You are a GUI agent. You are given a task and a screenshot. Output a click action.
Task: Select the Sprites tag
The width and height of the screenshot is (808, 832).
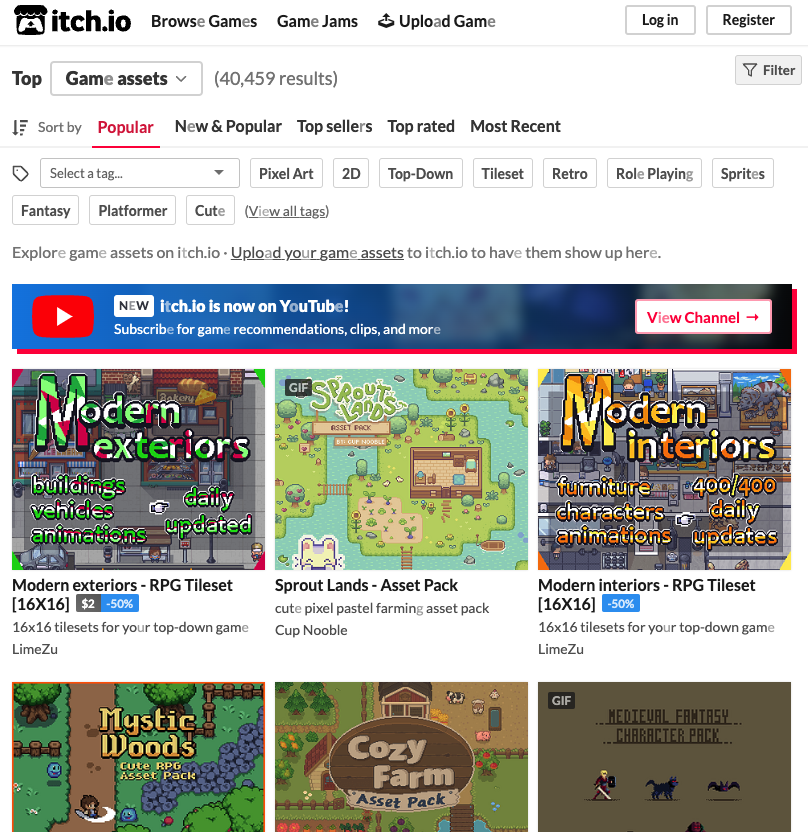tap(742, 174)
